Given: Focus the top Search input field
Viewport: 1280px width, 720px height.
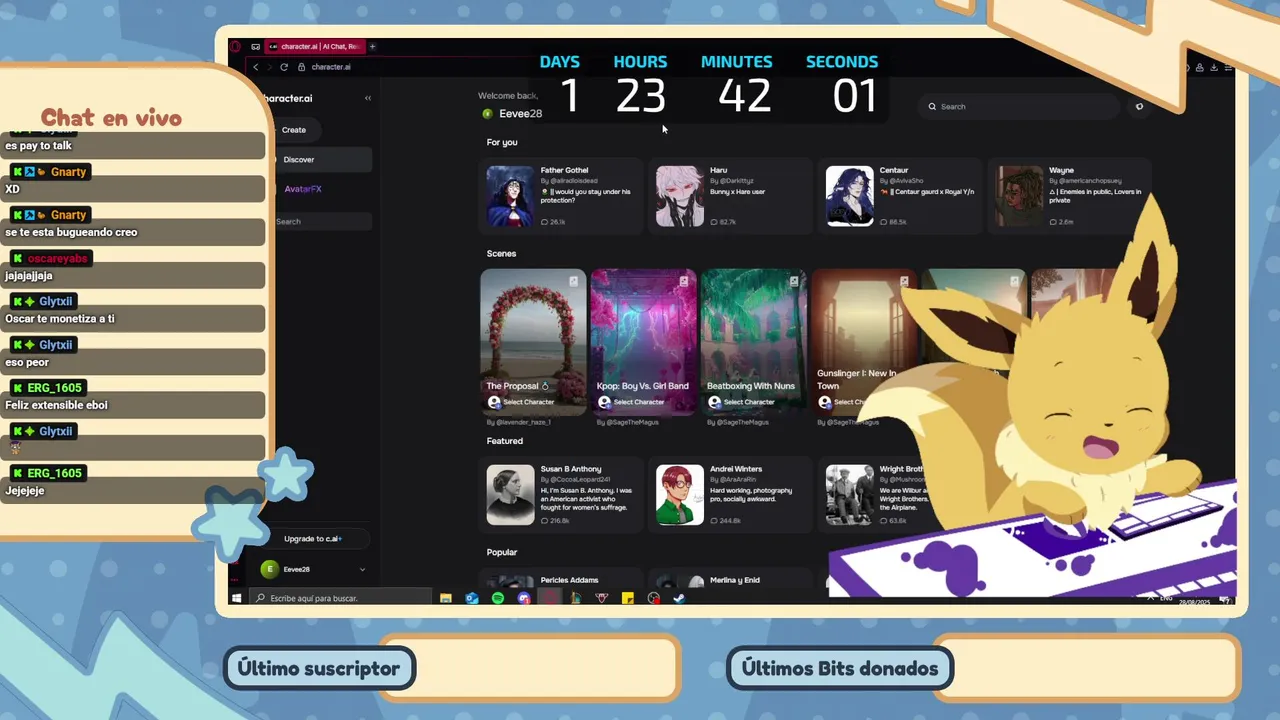Looking at the screenshot, I should pyautogui.click(x=1018, y=106).
